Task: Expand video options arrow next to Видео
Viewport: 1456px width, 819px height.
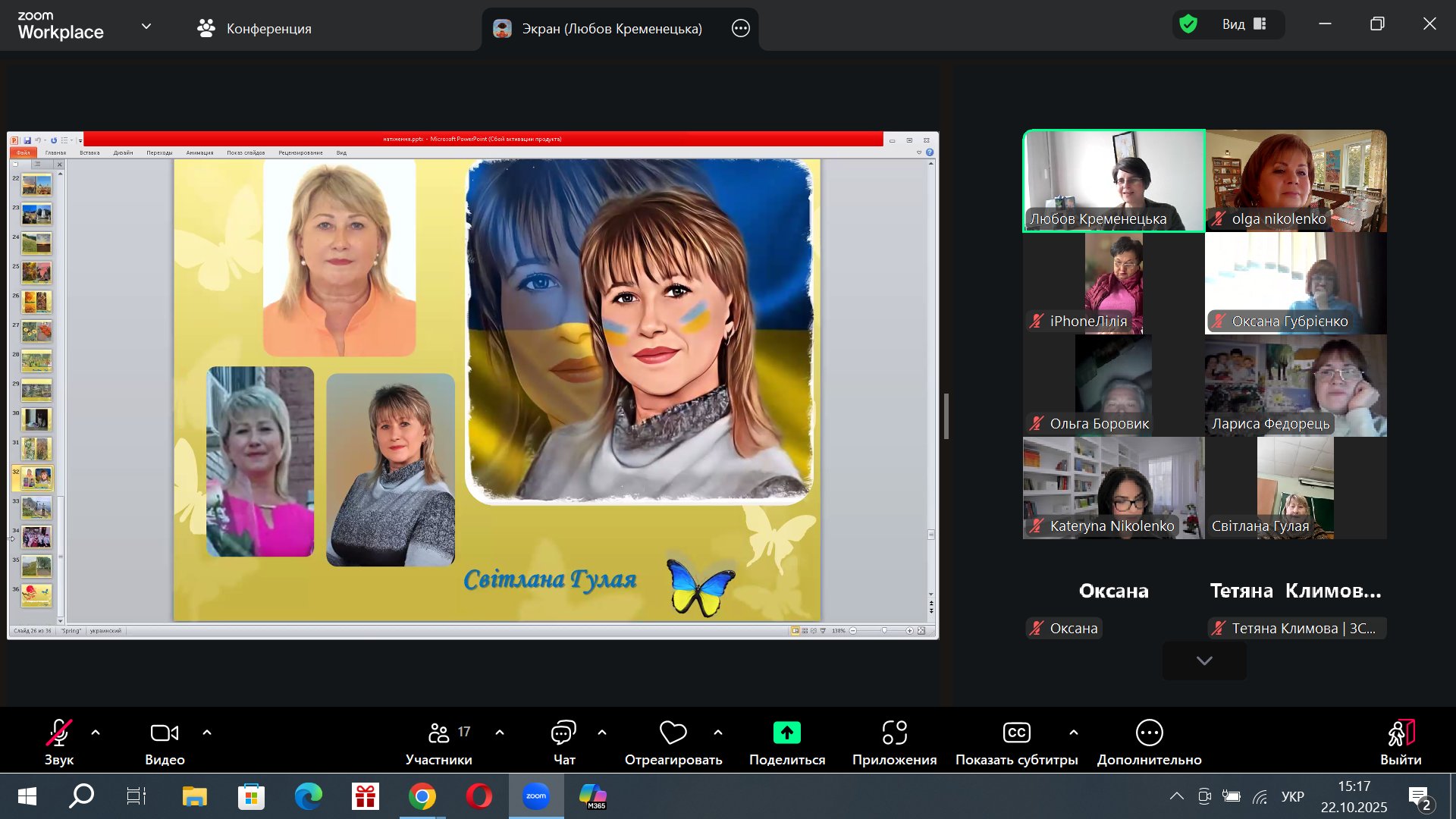Action: pyautogui.click(x=207, y=733)
